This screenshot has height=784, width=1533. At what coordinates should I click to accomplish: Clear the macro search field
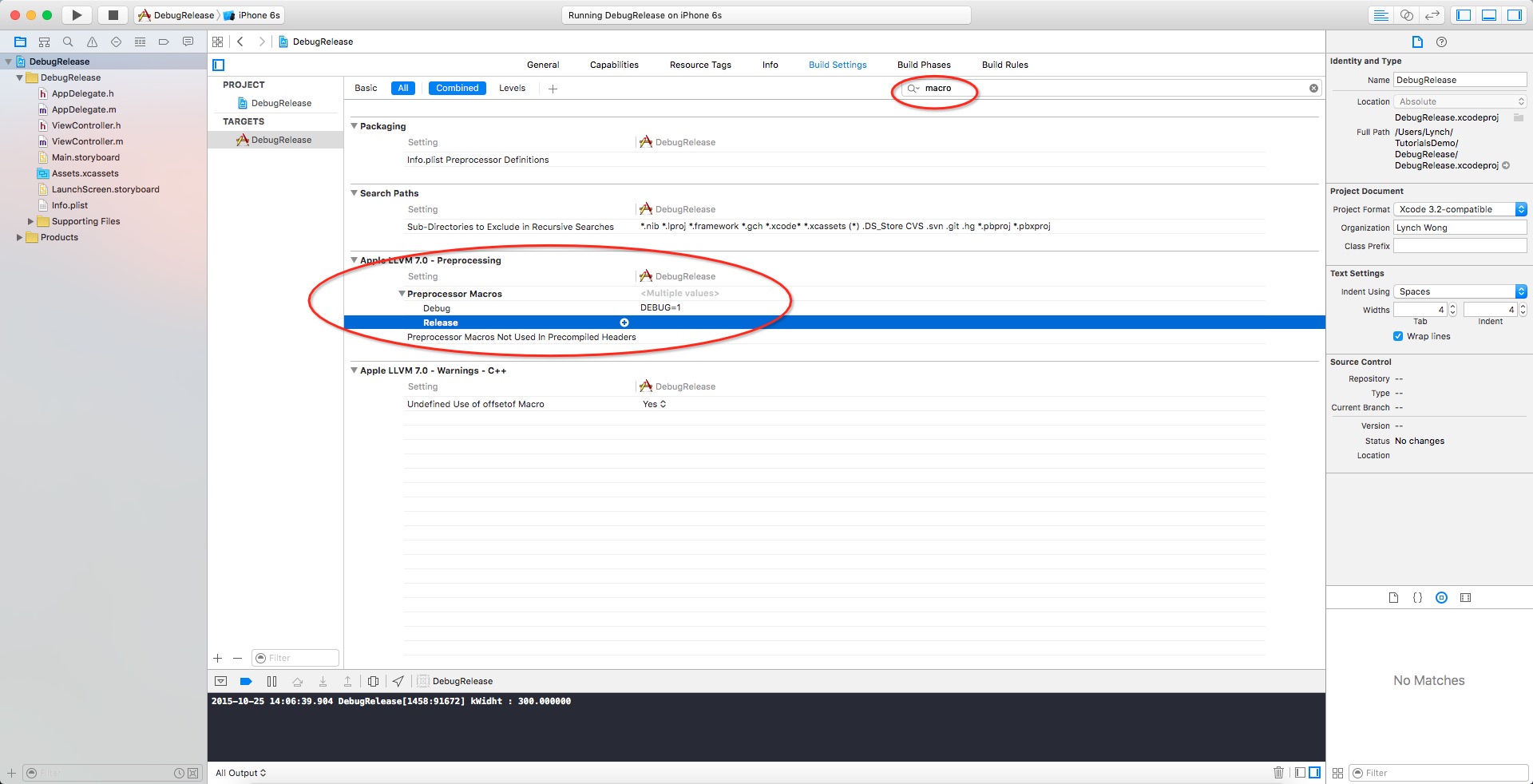(x=1313, y=88)
